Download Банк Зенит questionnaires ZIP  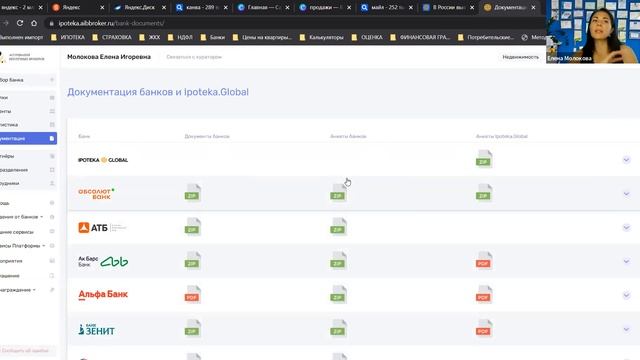tap(338, 328)
